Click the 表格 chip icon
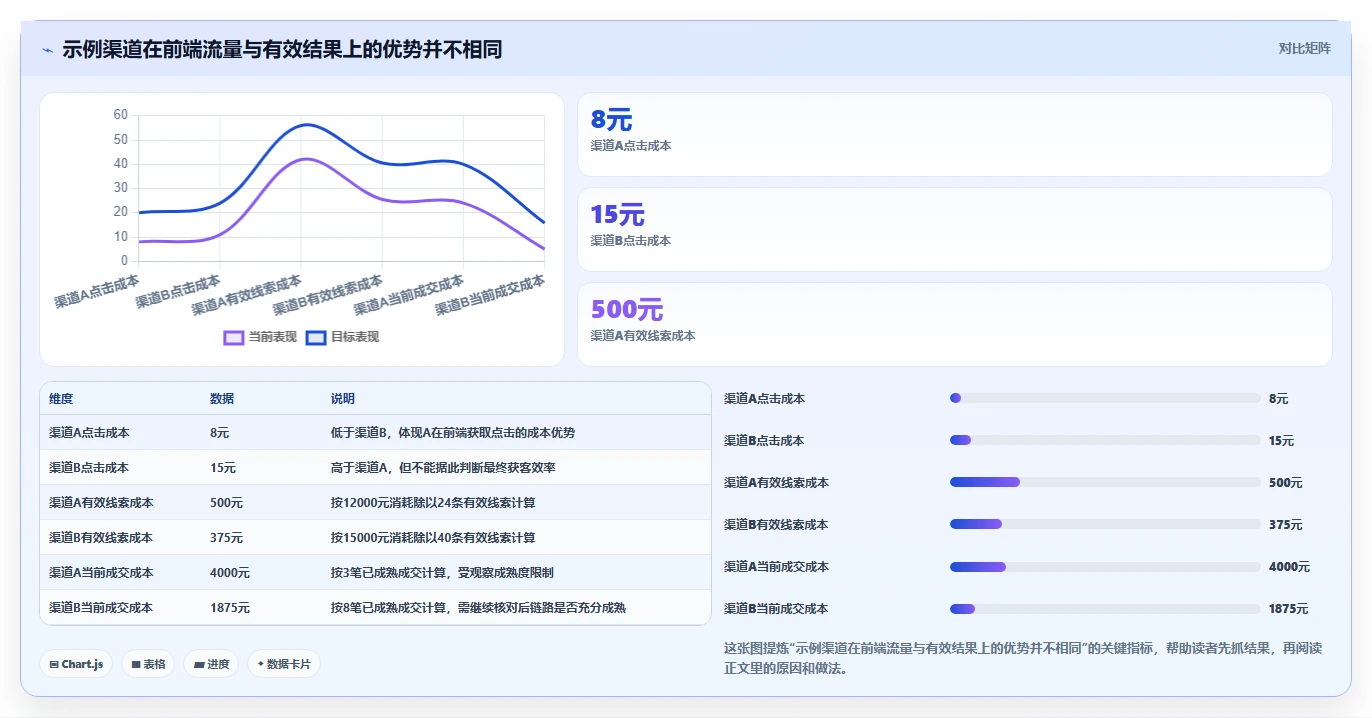Image resolution: width=1372 pixels, height=718 pixels. click(x=136, y=664)
